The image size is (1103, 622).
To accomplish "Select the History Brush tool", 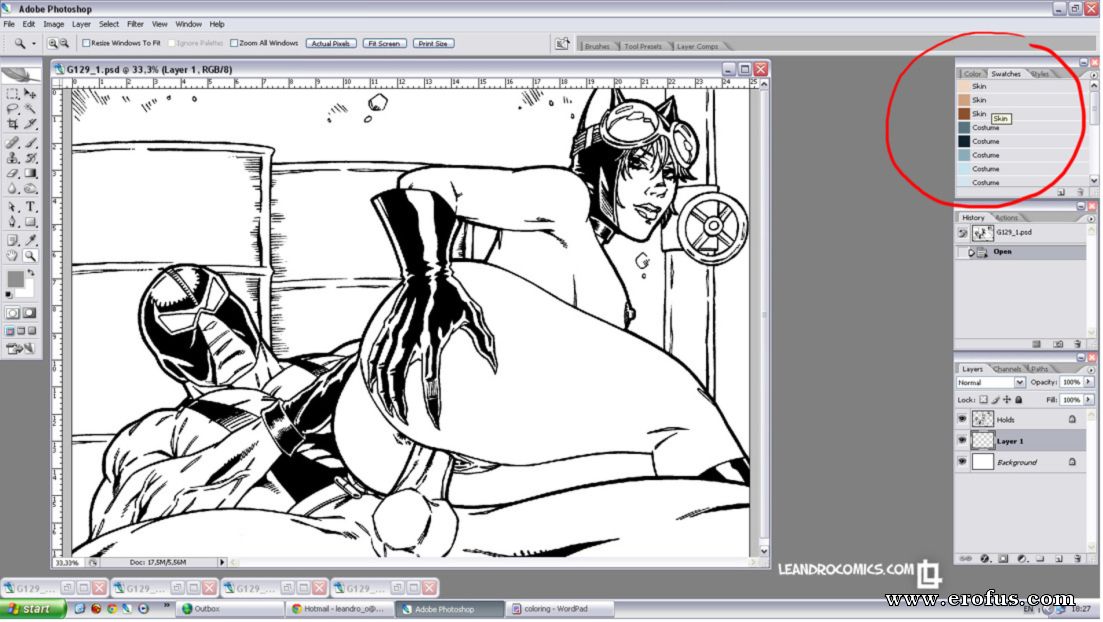I will (x=30, y=158).
